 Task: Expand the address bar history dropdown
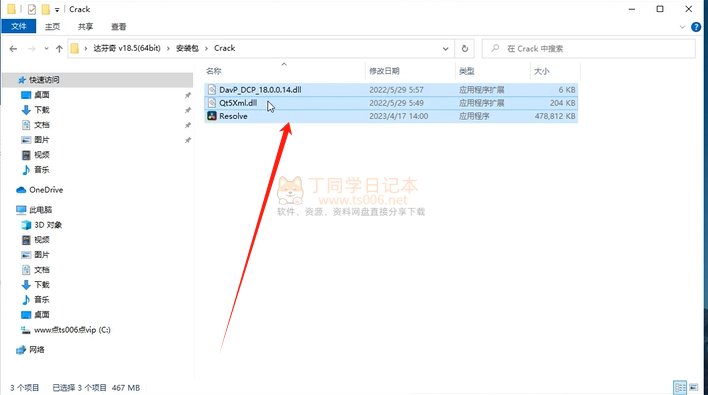pos(445,49)
